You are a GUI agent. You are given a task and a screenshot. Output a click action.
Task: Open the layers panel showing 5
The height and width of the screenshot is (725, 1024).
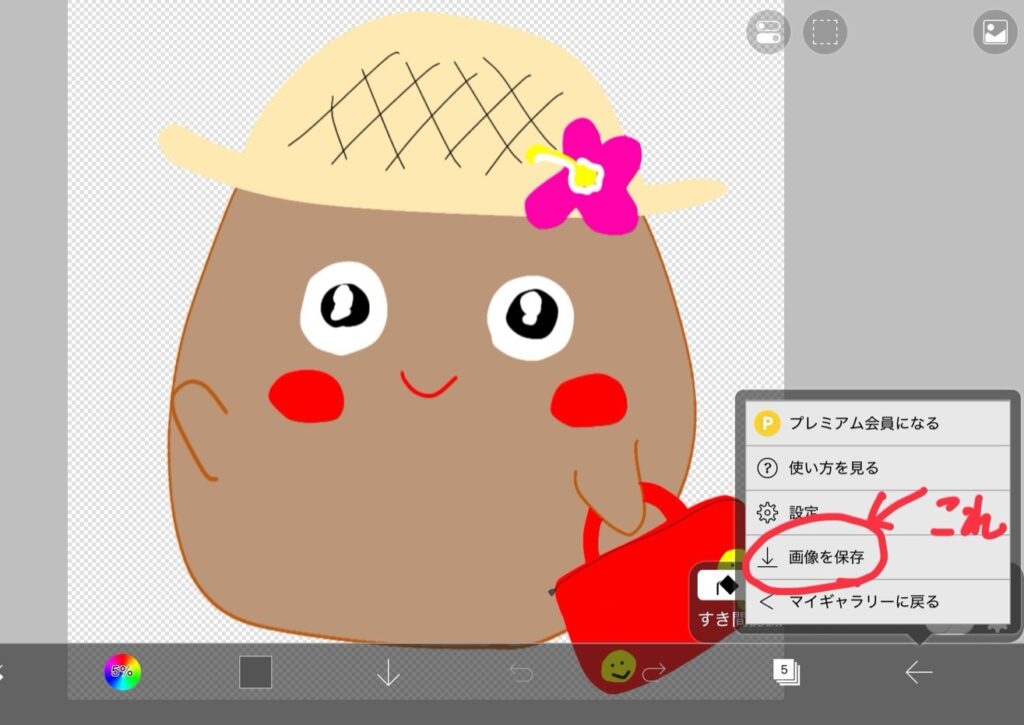[x=786, y=672]
